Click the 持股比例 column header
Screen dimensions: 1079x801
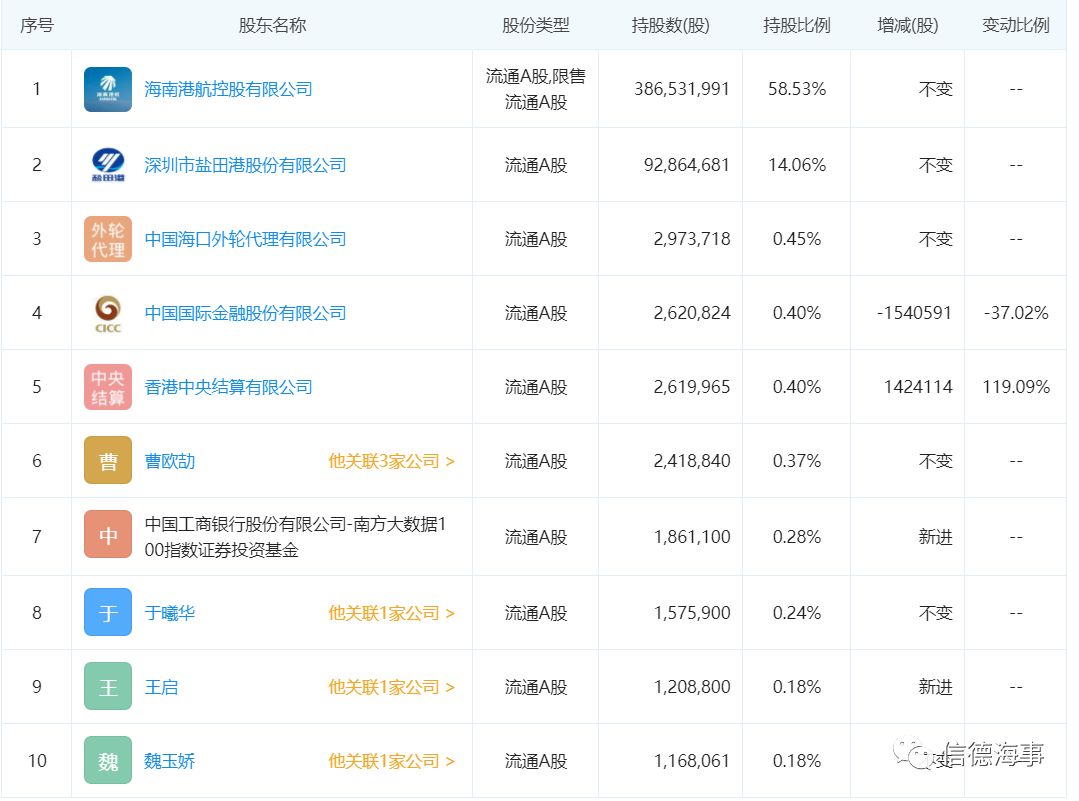pyautogui.click(x=796, y=26)
